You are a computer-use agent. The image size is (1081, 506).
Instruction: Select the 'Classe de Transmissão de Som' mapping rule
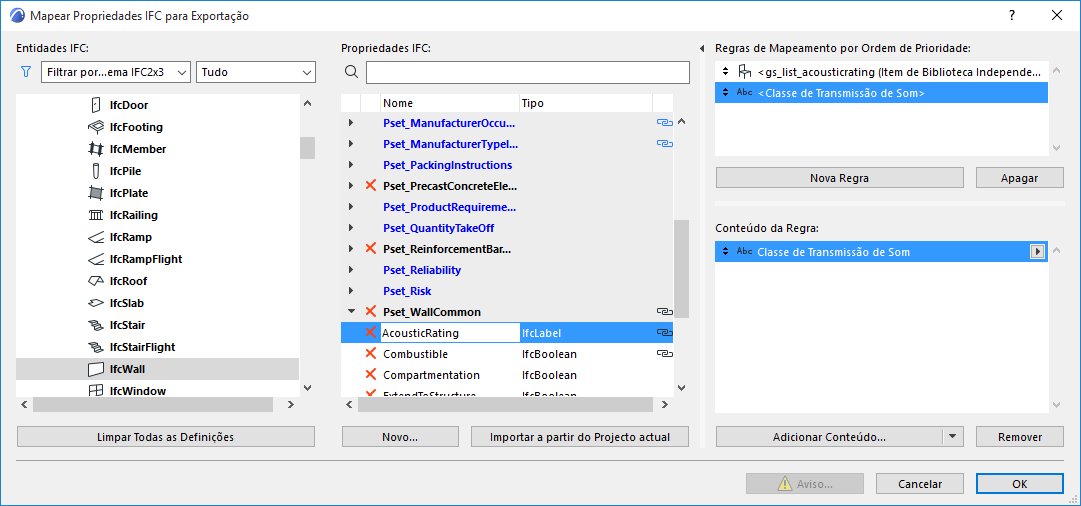[882, 93]
